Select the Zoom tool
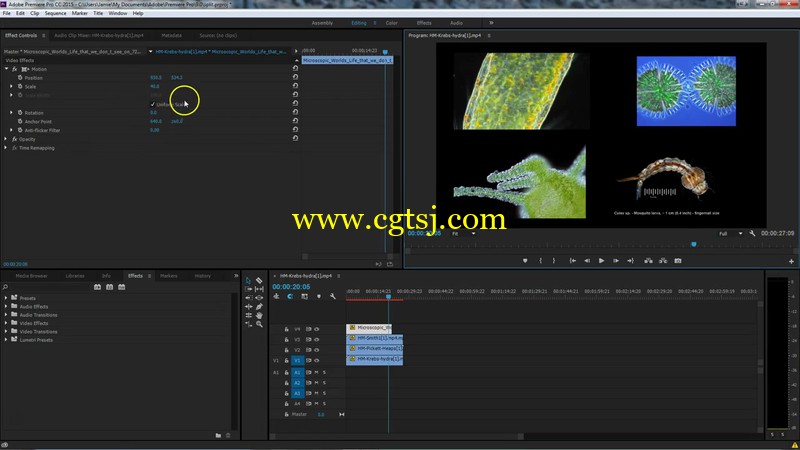 tap(259, 324)
